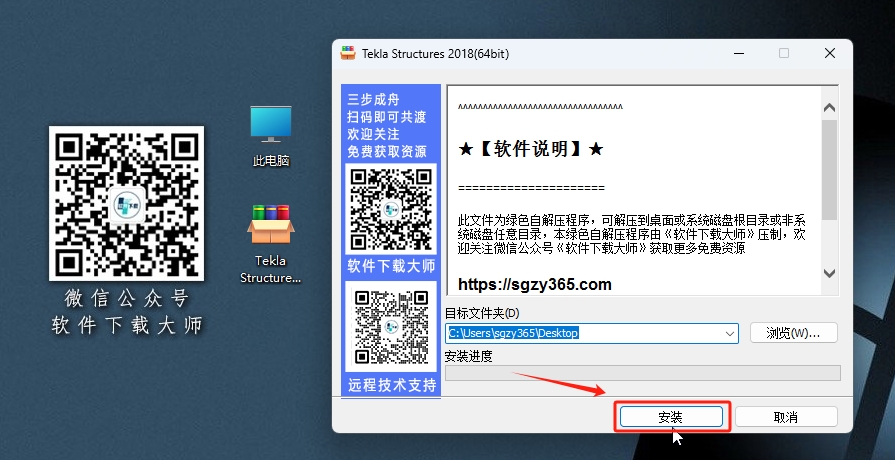Click the scroll down arrow in description box
Image resolution: width=895 pixels, height=460 pixels.
pyautogui.click(x=829, y=273)
